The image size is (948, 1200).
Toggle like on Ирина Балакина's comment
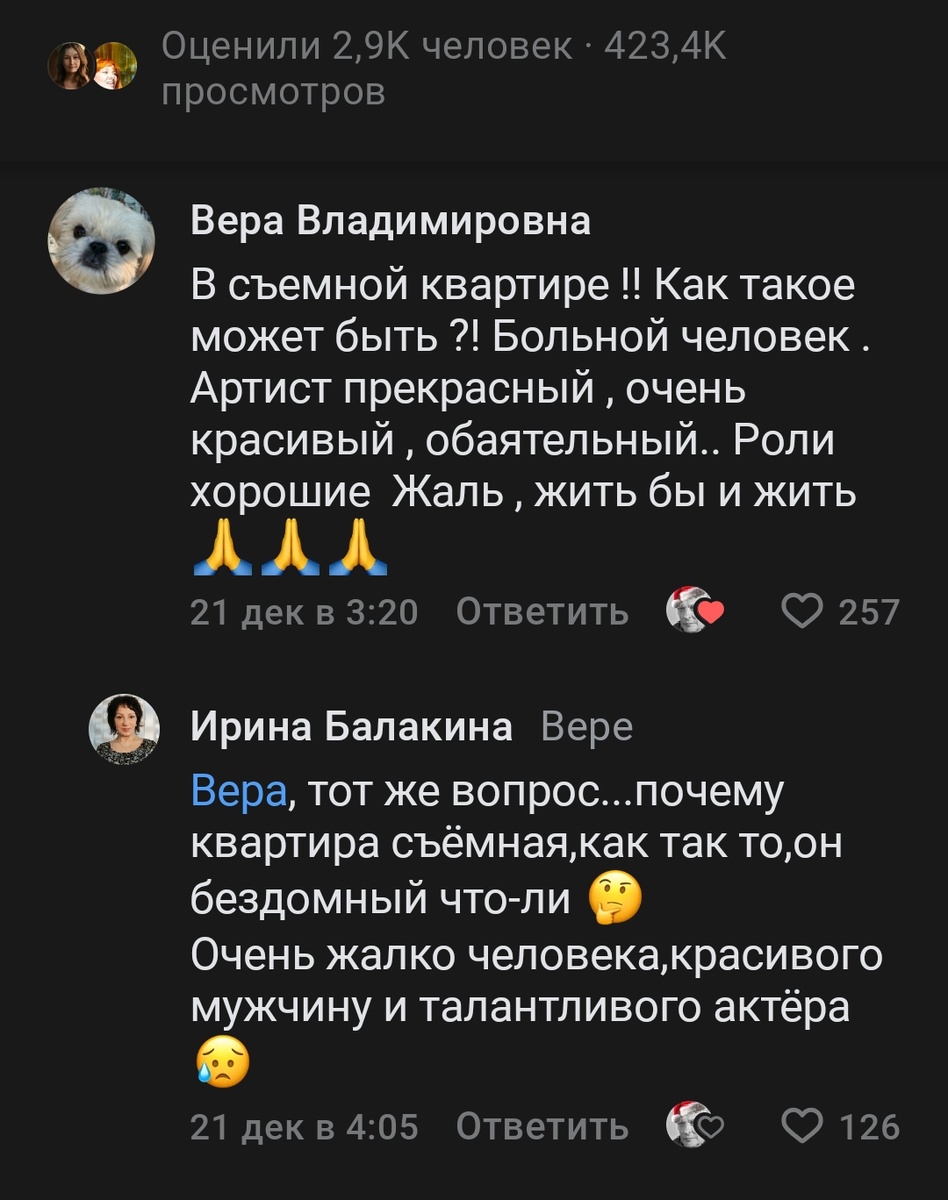(804, 1126)
